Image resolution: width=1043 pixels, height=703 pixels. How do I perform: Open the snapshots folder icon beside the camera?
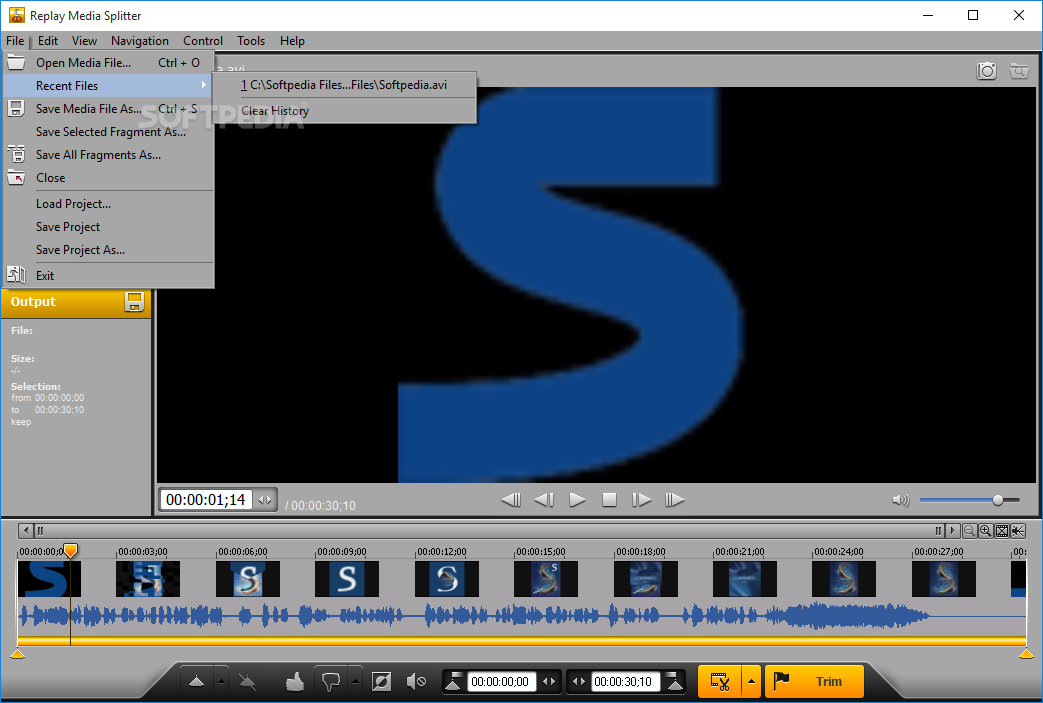point(1018,70)
